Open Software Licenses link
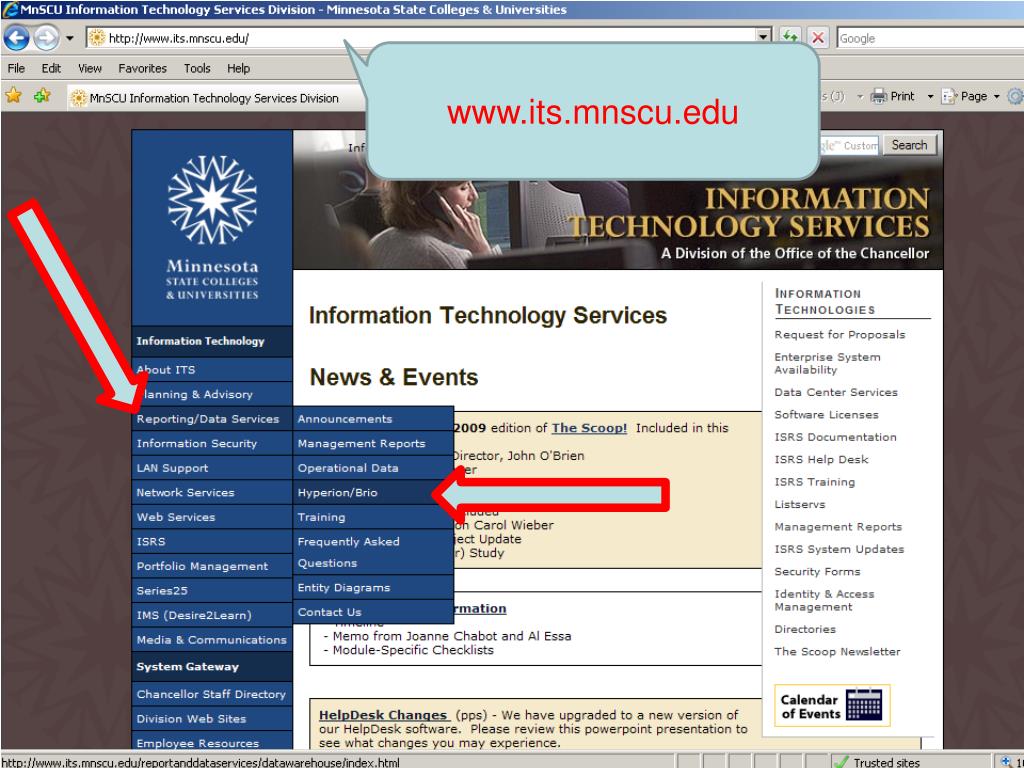The image size is (1024, 768). [x=826, y=415]
